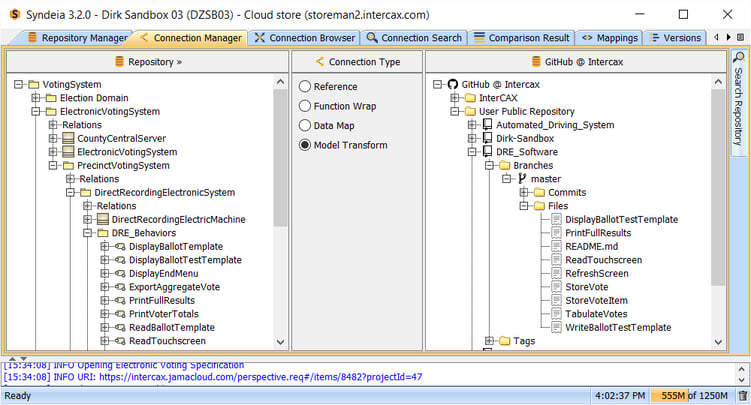Click the DisplayBallotTemplate activity icon
The image size is (751, 405).
(120, 247)
